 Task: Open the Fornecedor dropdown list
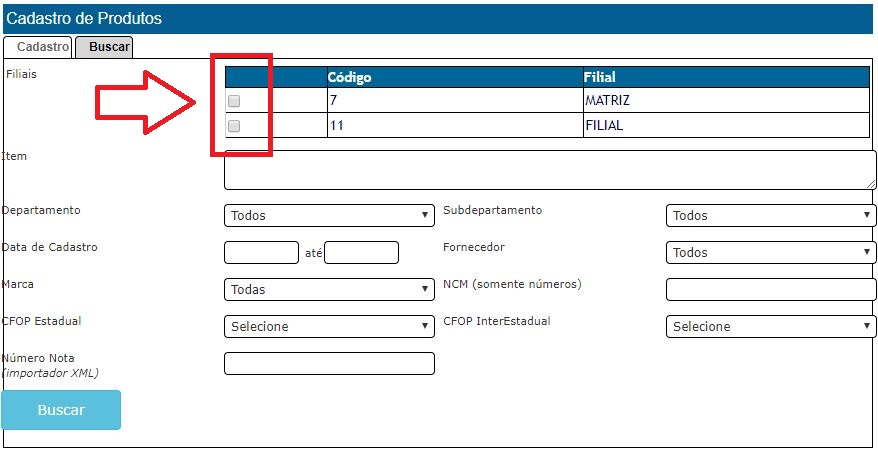coord(771,252)
